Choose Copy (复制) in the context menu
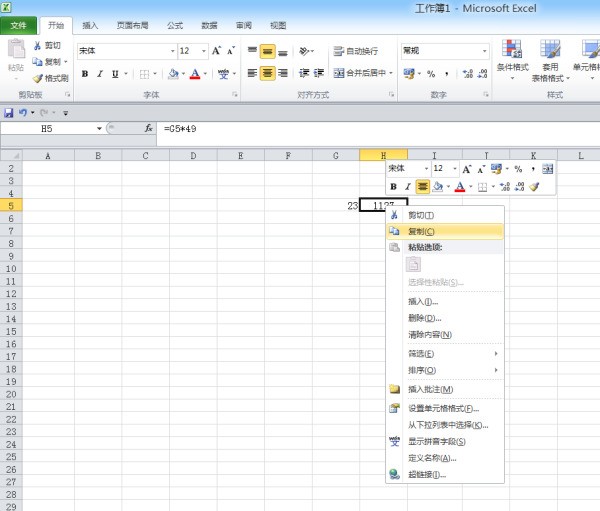The width and height of the screenshot is (600, 511). click(x=445, y=231)
